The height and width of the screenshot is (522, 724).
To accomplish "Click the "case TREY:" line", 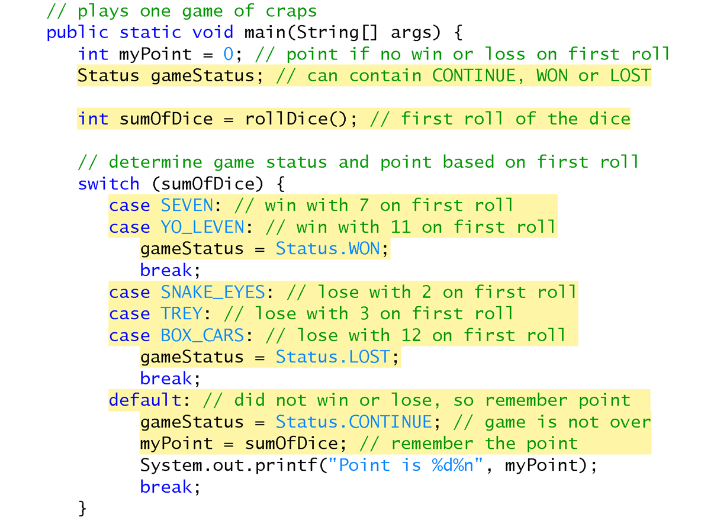I will (311, 314).
